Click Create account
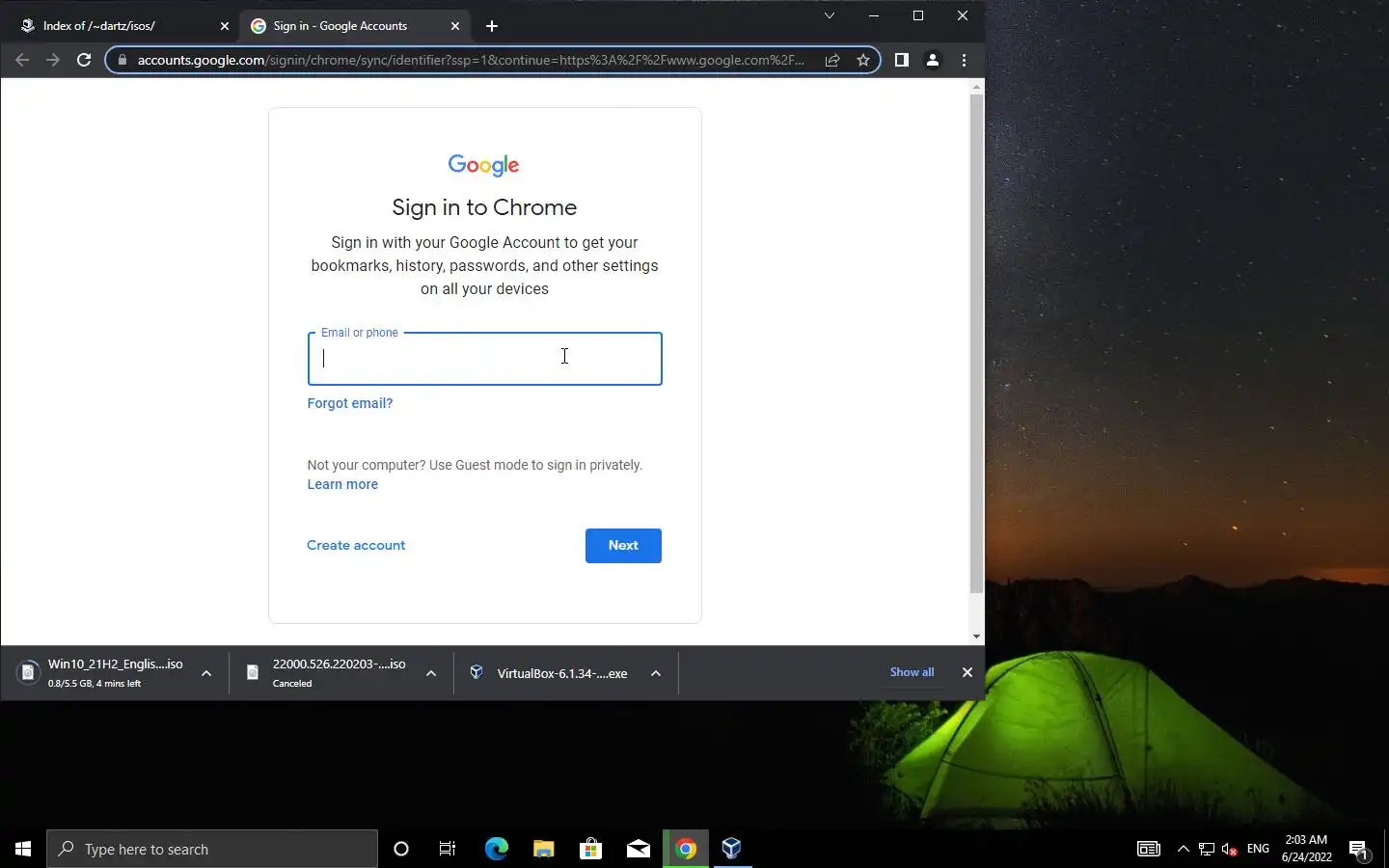The image size is (1389, 868). click(356, 545)
